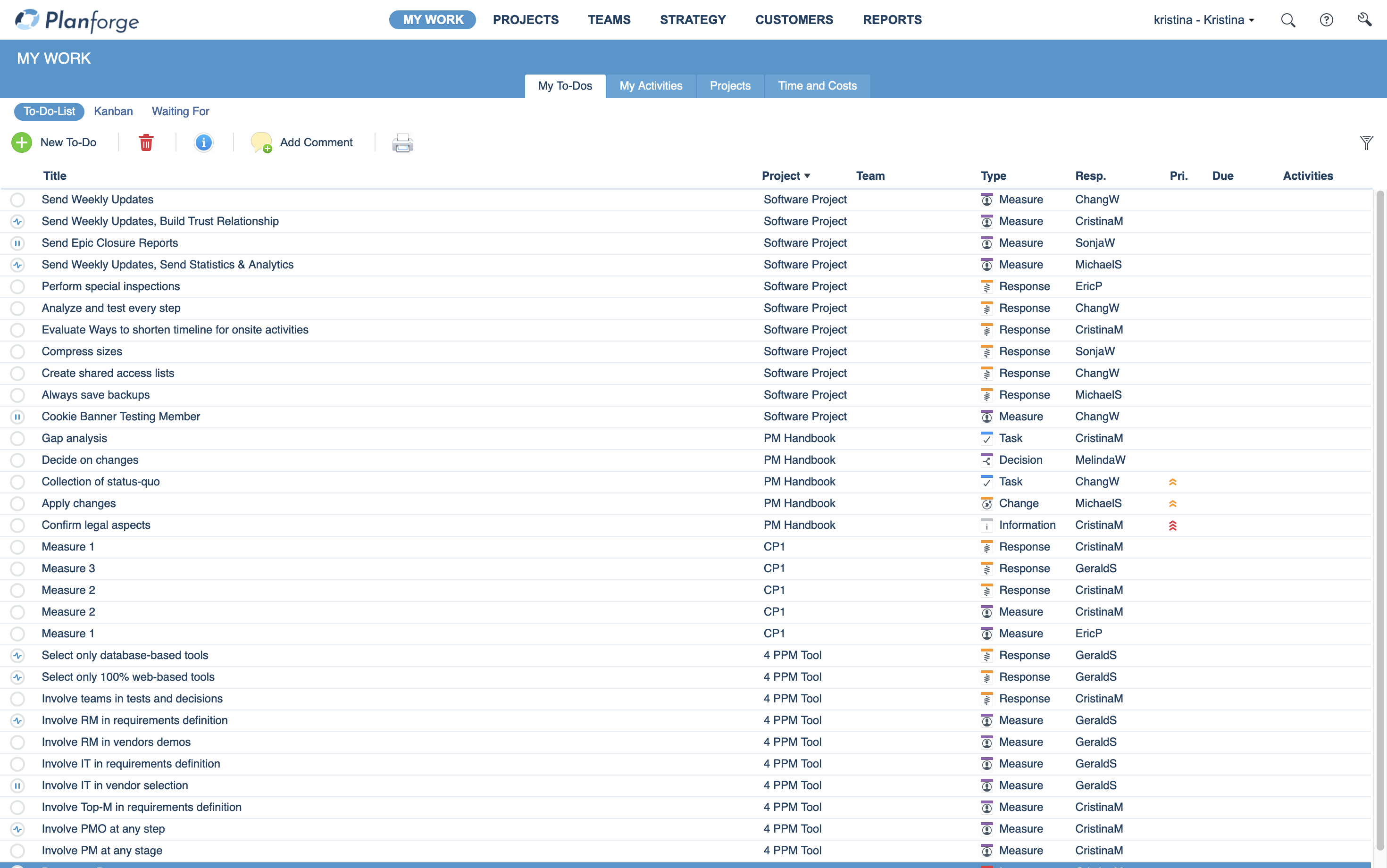Open the Time and Costs tab
This screenshot has width=1387, height=868.
click(817, 86)
